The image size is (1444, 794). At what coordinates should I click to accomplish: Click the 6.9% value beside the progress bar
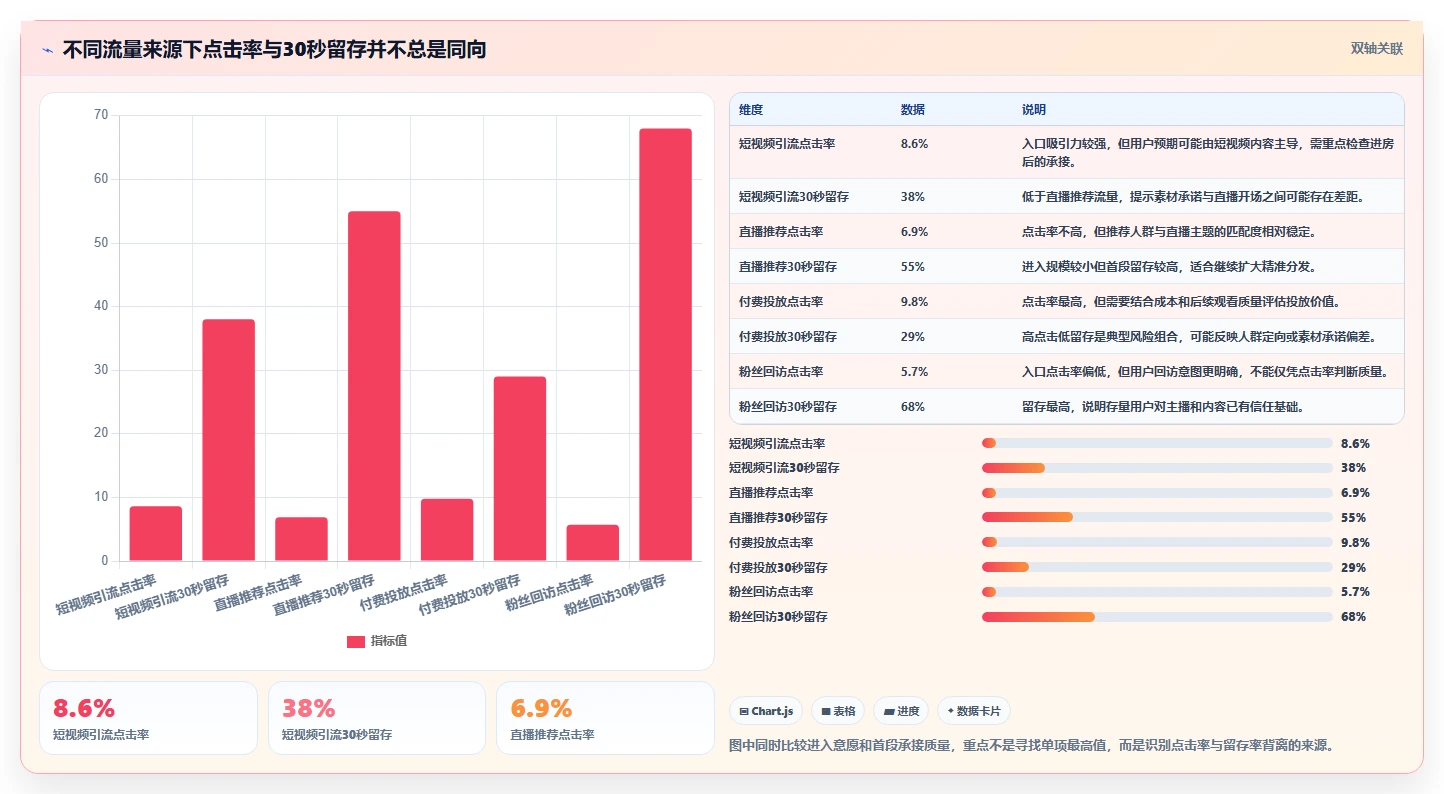coord(1355,493)
